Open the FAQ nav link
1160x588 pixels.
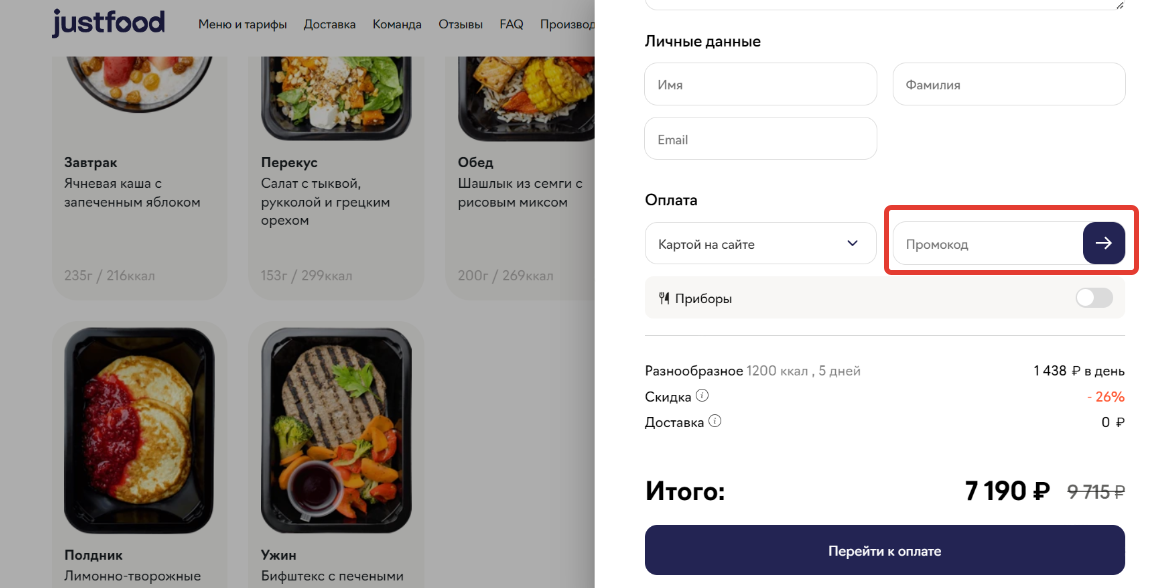click(x=511, y=24)
